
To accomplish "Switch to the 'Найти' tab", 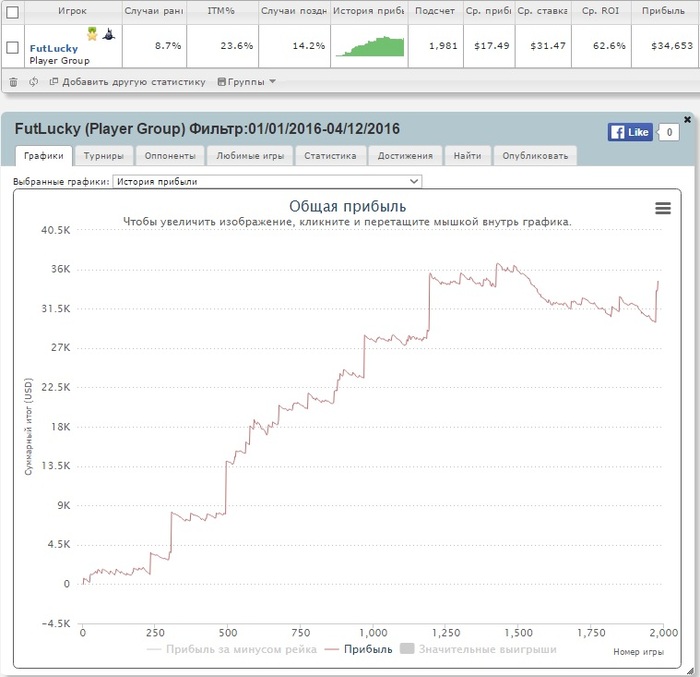I will click(467, 156).
